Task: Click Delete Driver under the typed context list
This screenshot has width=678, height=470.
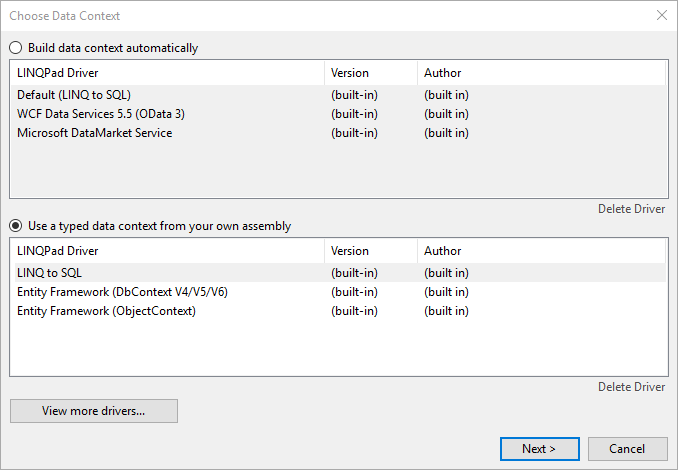Action: pyautogui.click(x=631, y=387)
